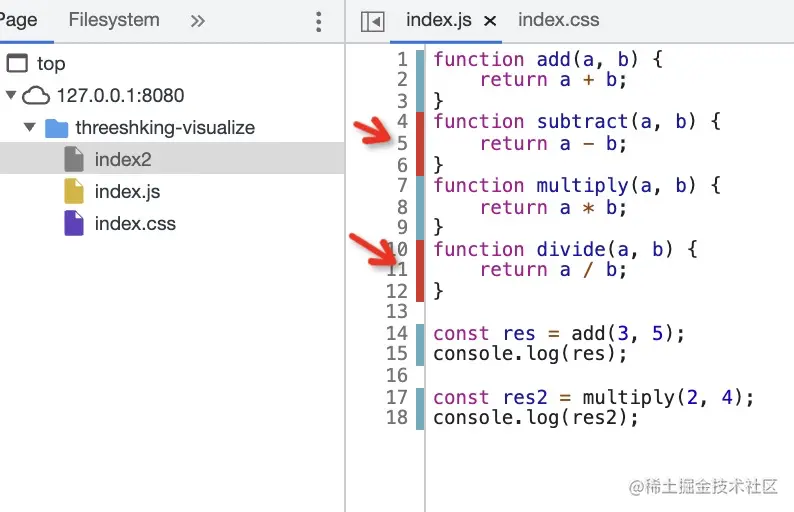The image size is (794, 512).
Task: Click the 'console.log(res2);' code line
Action: [536, 418]
